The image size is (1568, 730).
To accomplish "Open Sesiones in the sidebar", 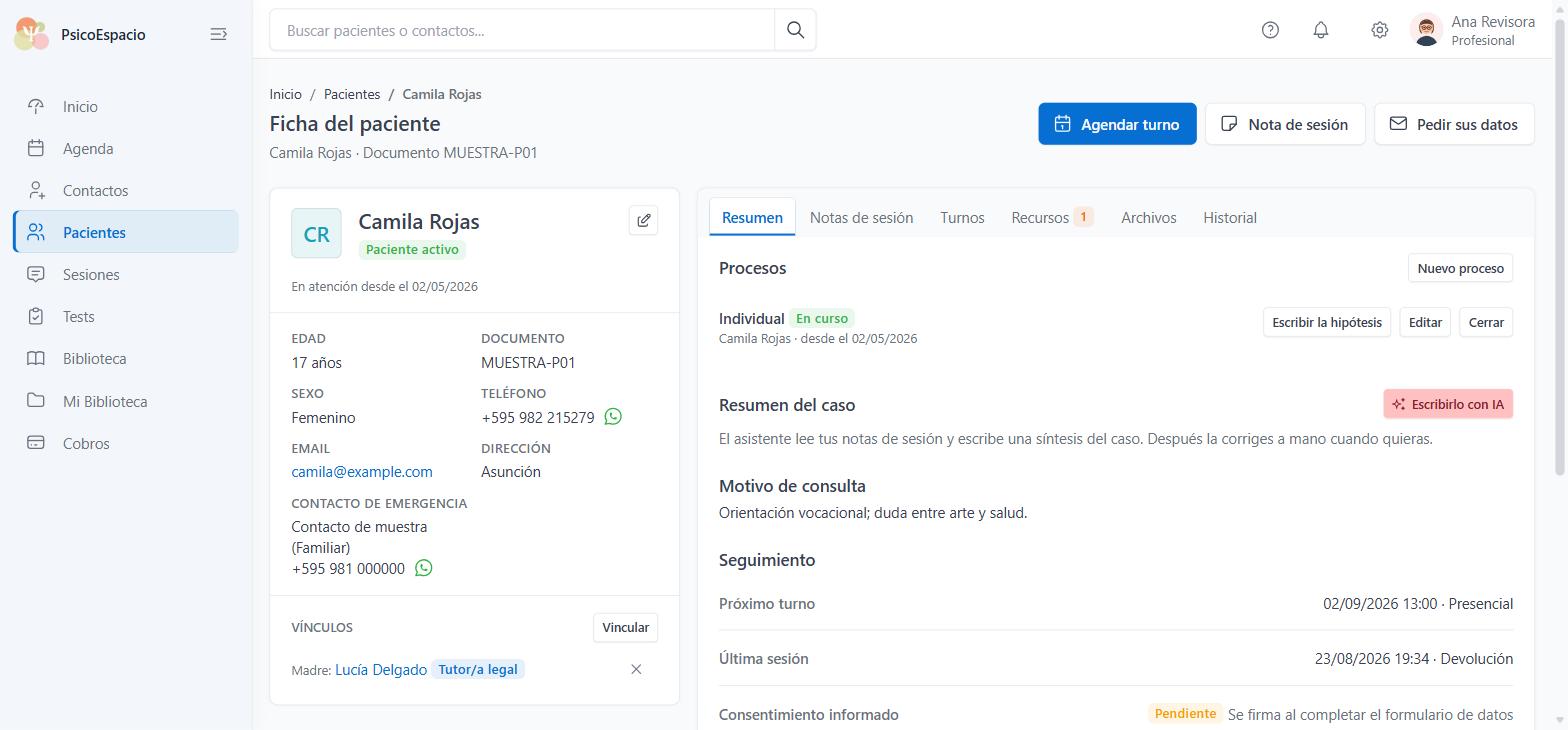I will click(126, 275).
